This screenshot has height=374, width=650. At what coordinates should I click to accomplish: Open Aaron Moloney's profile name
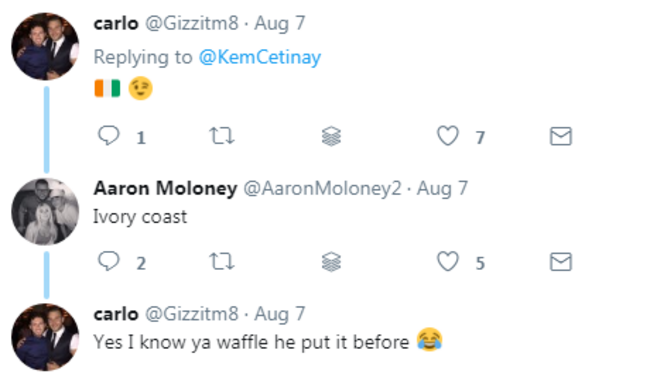(x=165, y=188)
